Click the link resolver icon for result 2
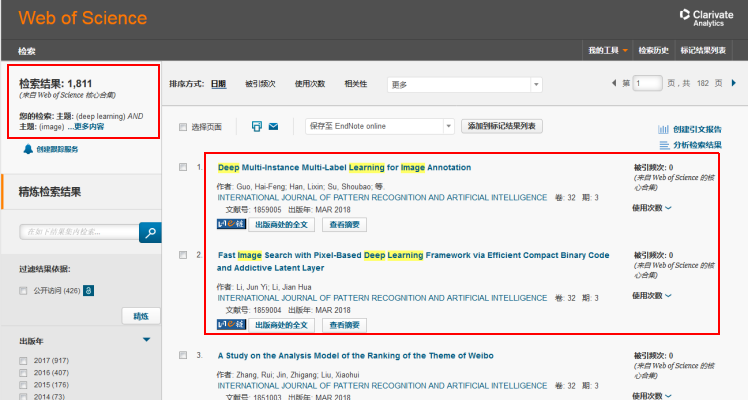 (231, 325)
